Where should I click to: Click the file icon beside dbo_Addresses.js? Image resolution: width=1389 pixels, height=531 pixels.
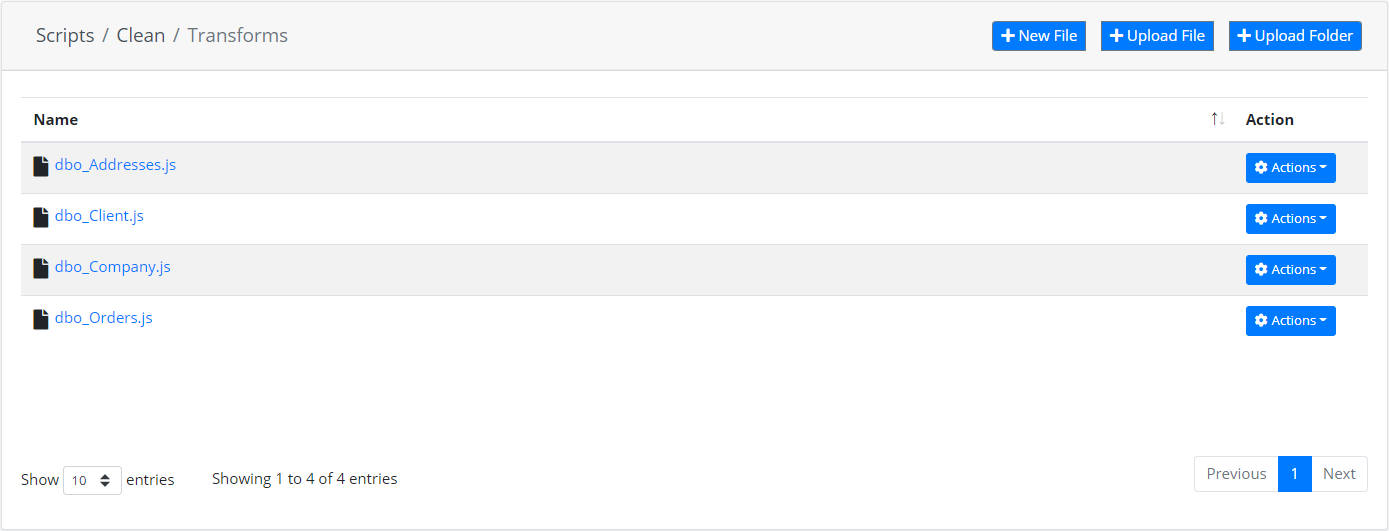(41, 166)
